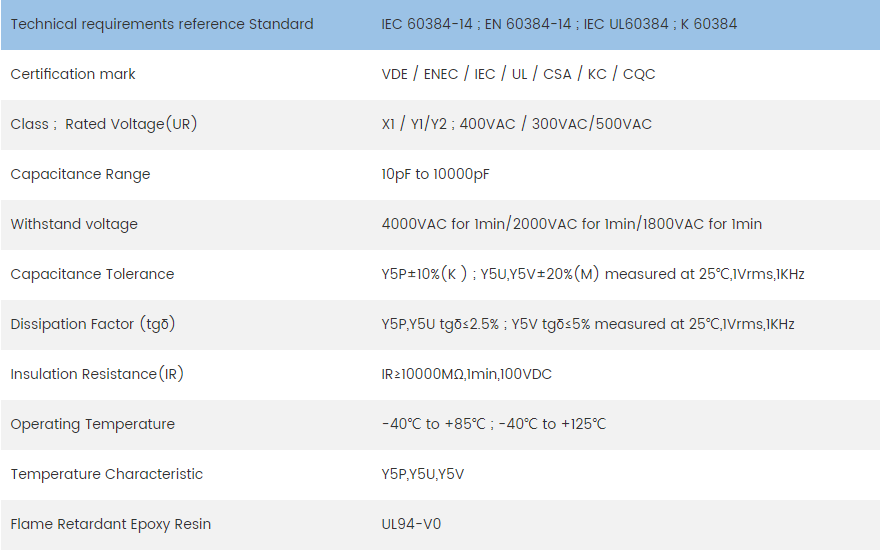Click the 'Insulation Resistance(IR)' label

point(97,374)
